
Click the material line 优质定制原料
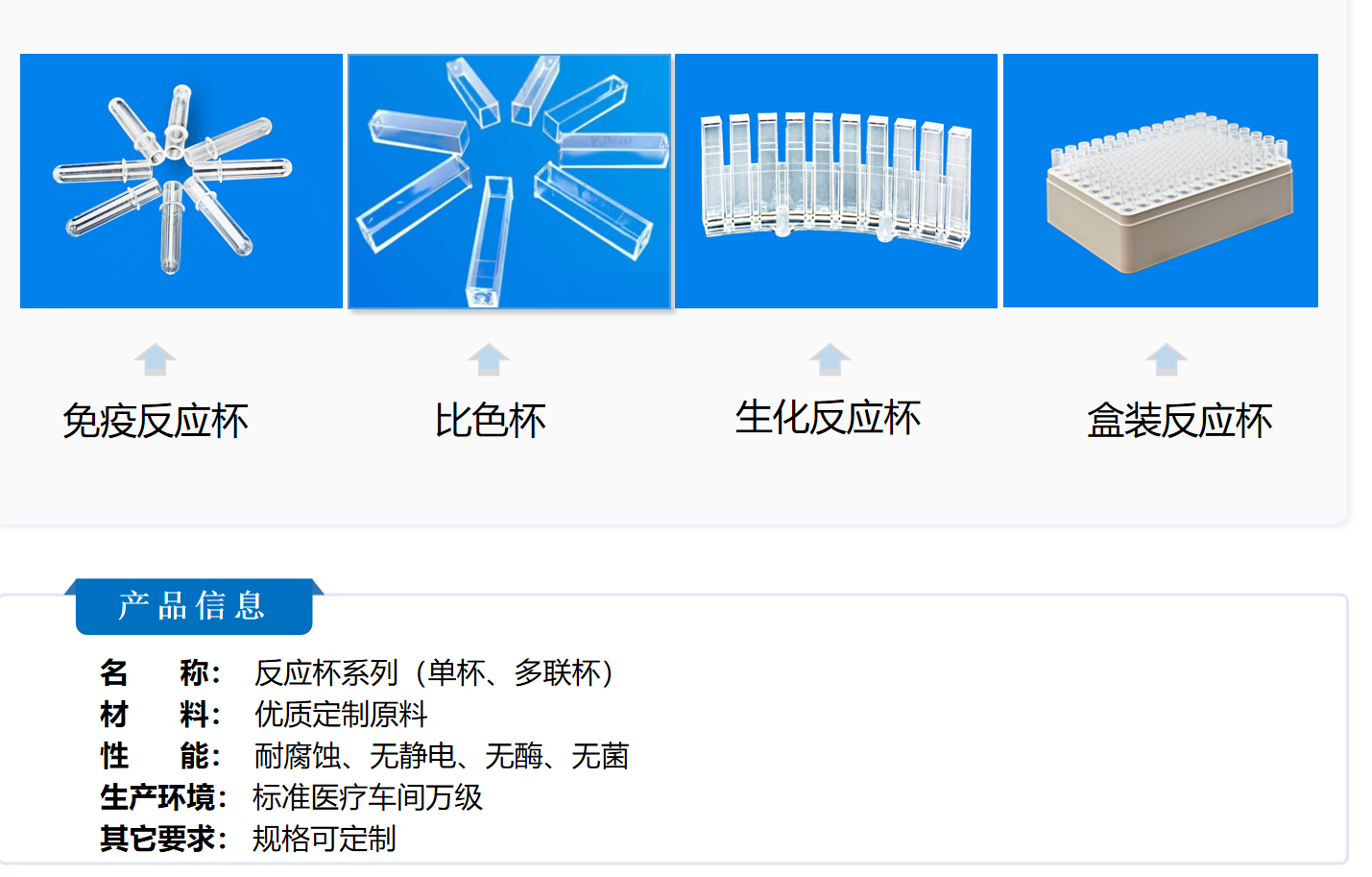pyautogui.click(x=341, y=714)
